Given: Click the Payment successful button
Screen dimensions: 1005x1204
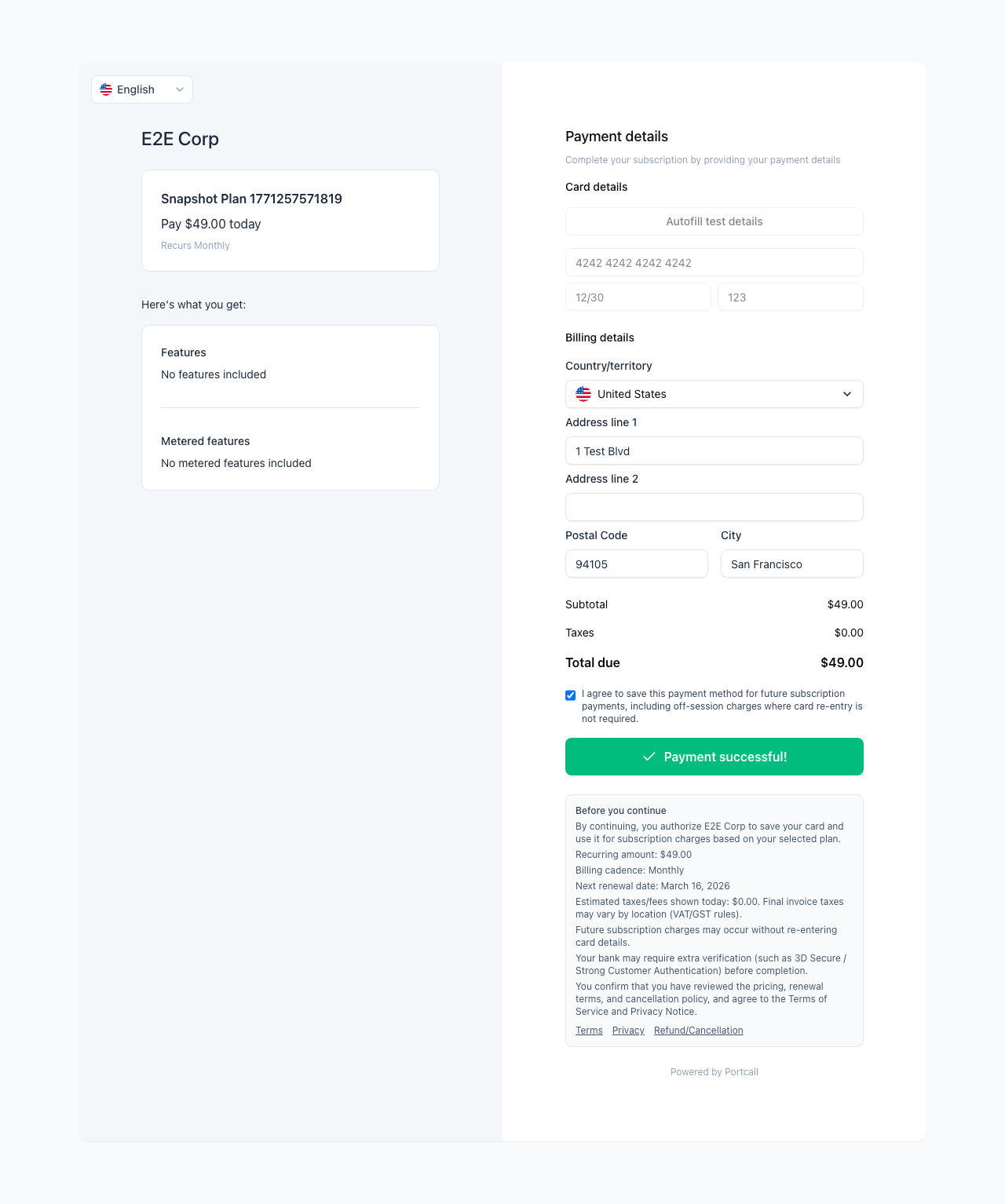Looking at the screenshot, I should click(714, 757).
